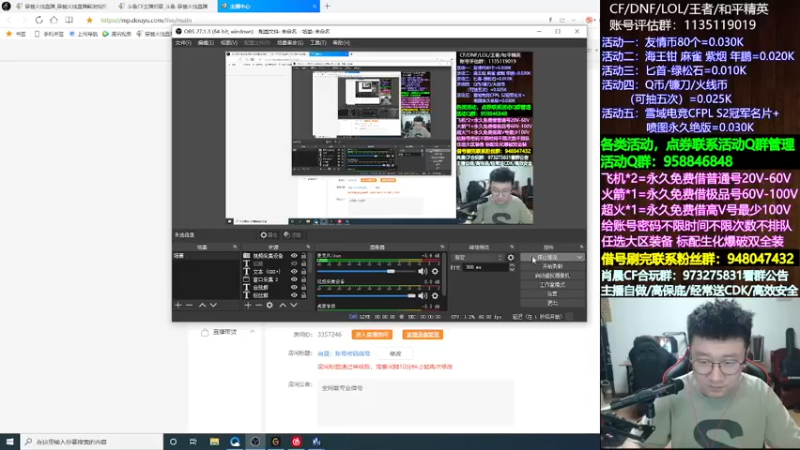Move scene up in OBS Scenes panel
This screenshot has width=800, height=450.
click(202, 305)
